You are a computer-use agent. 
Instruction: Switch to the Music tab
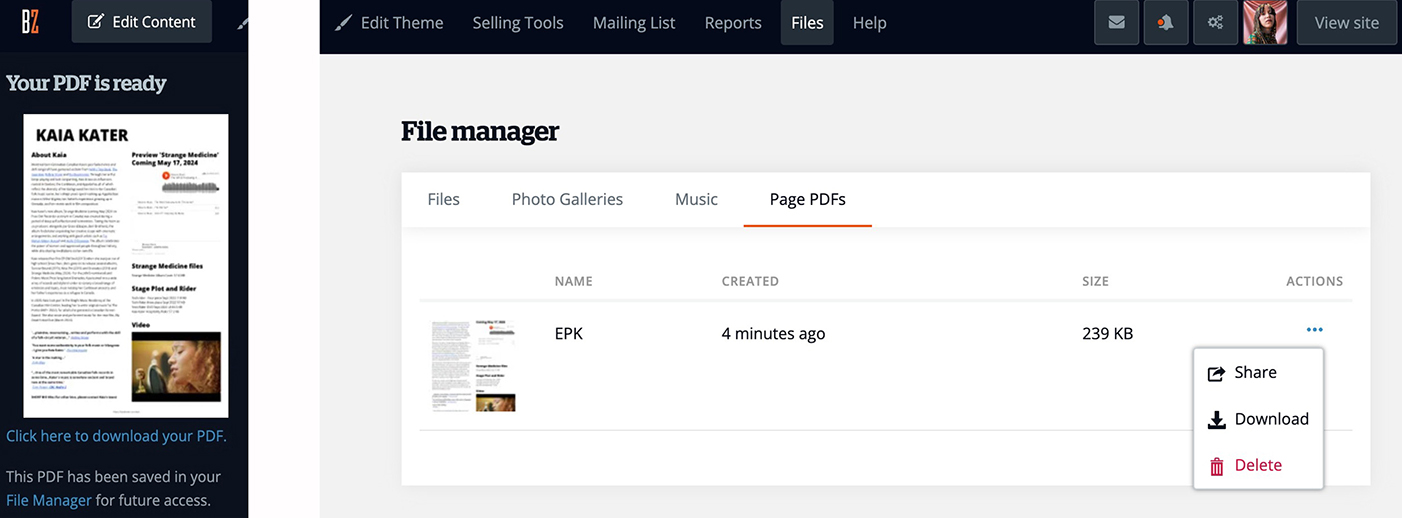point(696,199)
